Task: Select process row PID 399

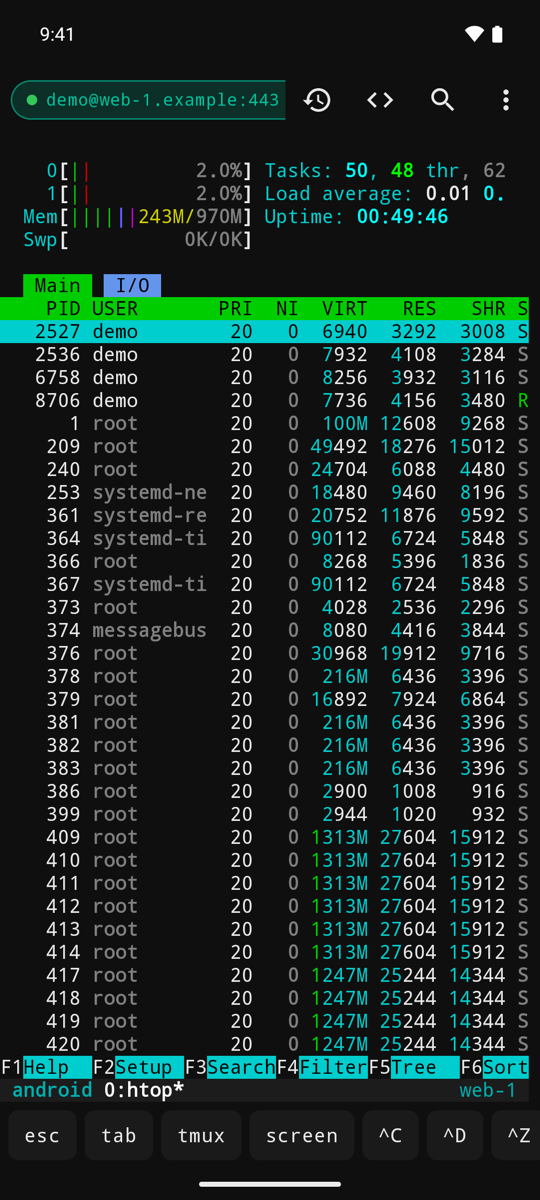Action: tap(265, 815)
